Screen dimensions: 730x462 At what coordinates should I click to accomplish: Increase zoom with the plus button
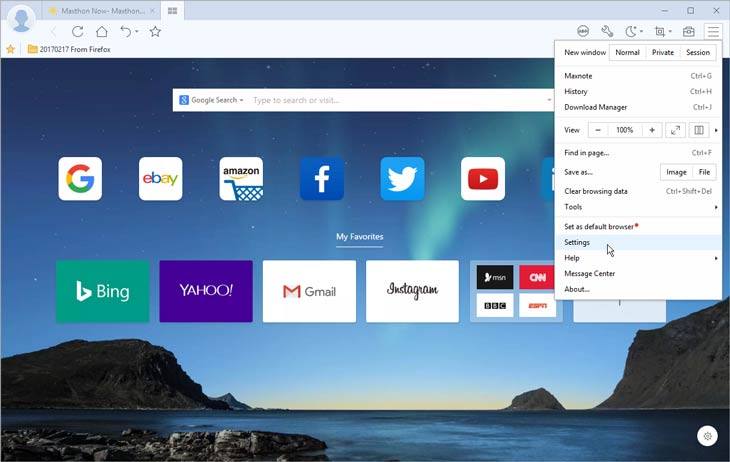coord(652,130)
